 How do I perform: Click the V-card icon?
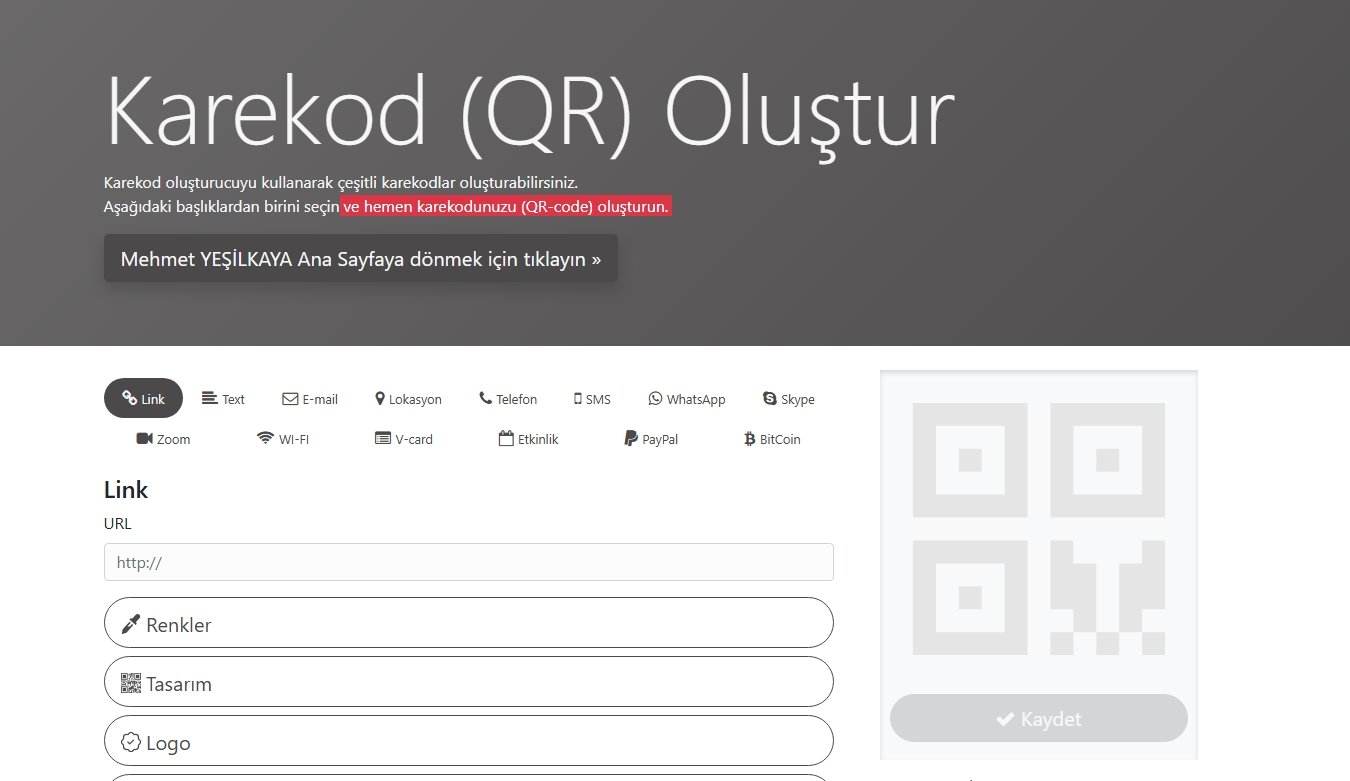[x=382, y=438]
